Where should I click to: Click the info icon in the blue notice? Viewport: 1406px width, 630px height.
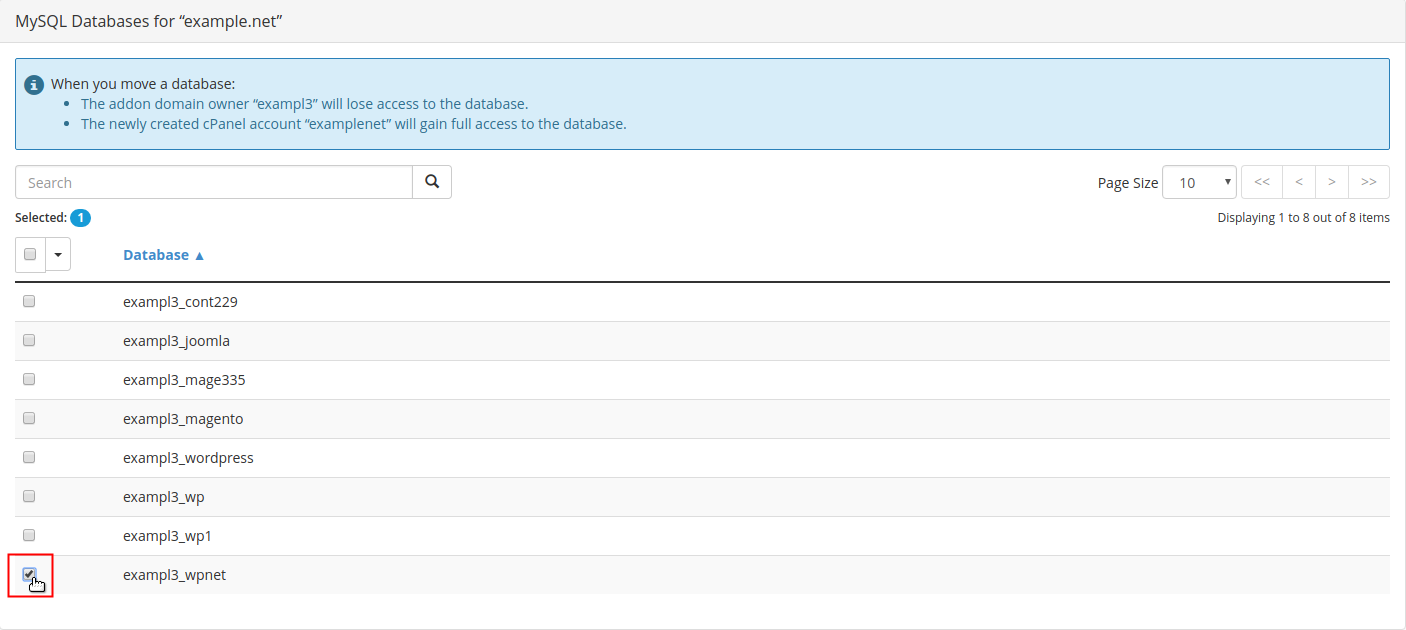tap(34, 84)
